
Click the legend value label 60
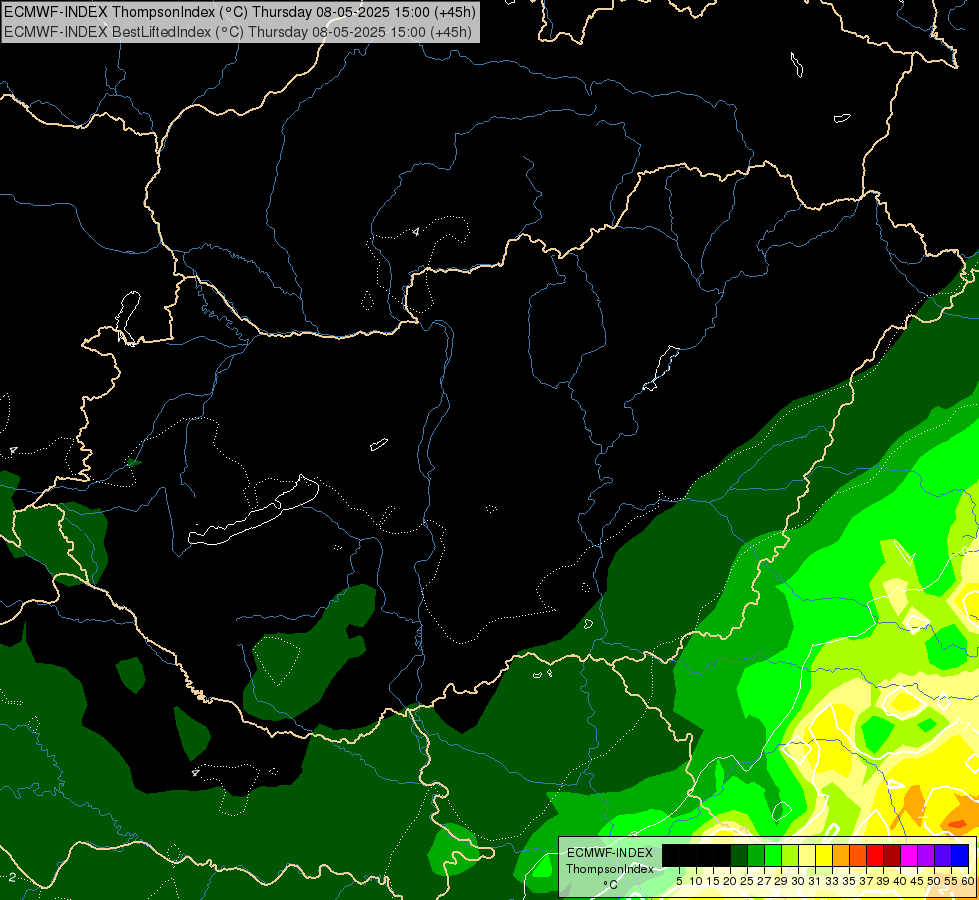(968, 881)
